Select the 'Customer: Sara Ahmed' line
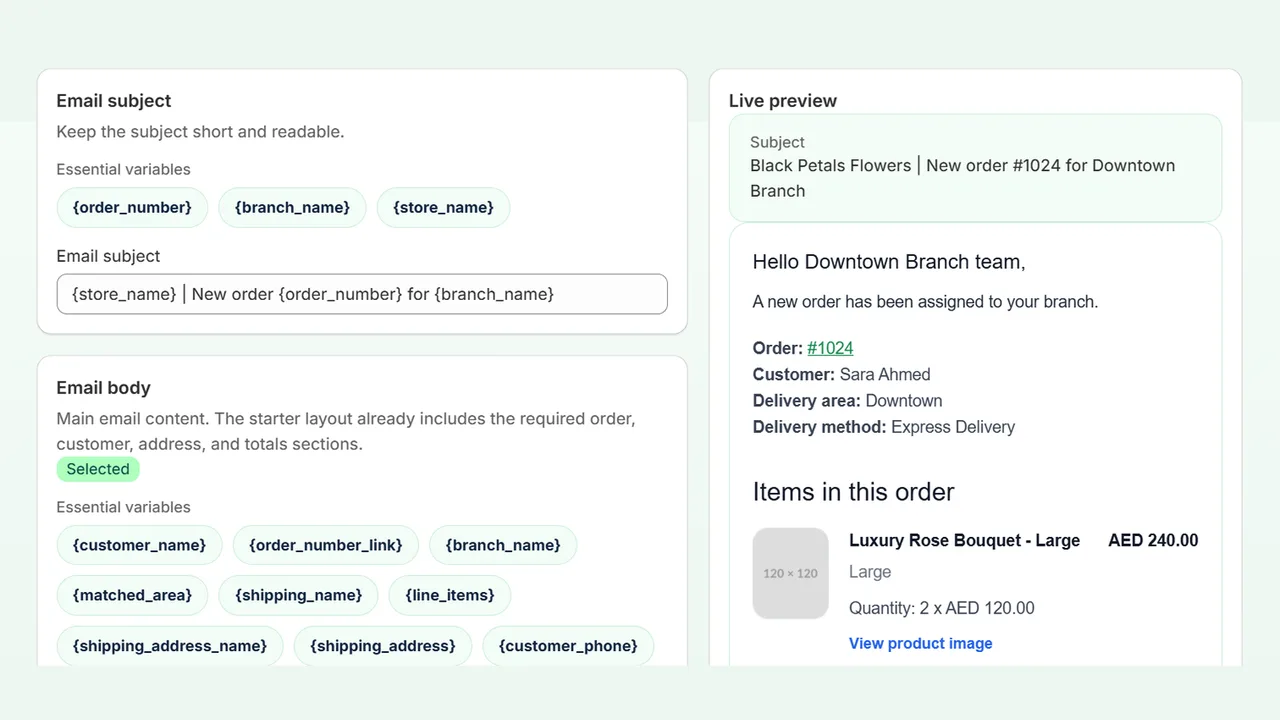This screenshot has width=1280, height=720. [842, 374]
